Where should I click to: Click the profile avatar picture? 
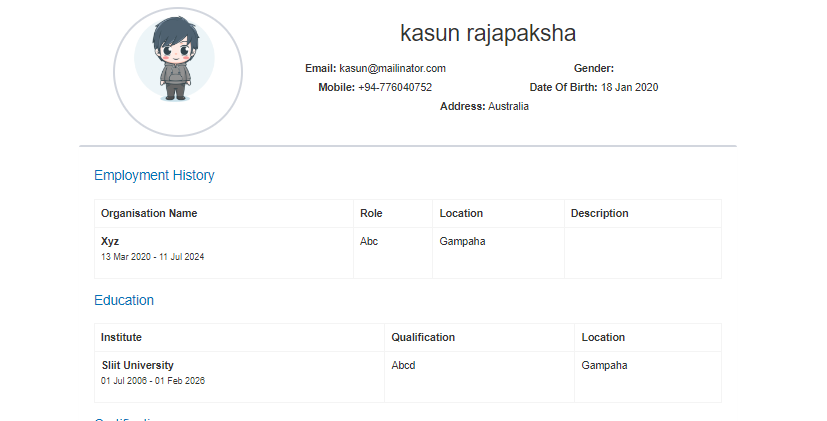178,72
